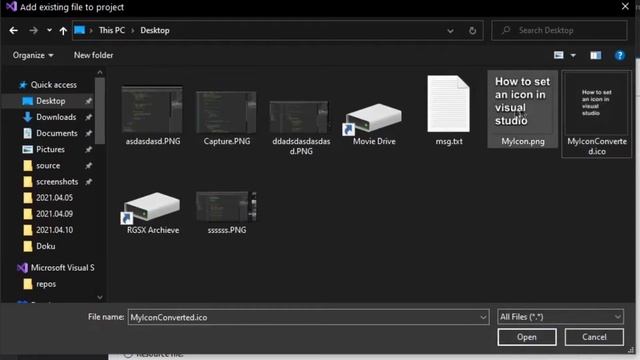Select the Capture.PNG file
640x360 pixels.
pyautogui.click(x=227, y=118)
